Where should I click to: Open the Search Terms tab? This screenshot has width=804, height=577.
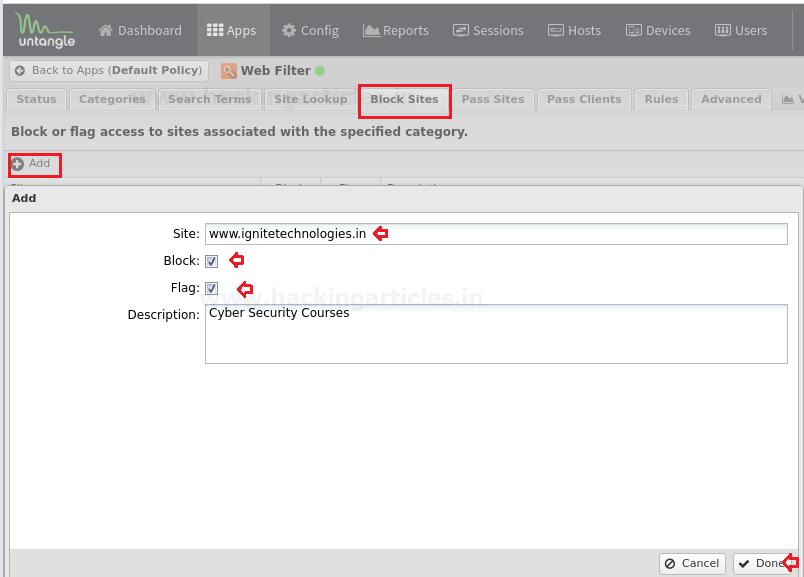210,100
